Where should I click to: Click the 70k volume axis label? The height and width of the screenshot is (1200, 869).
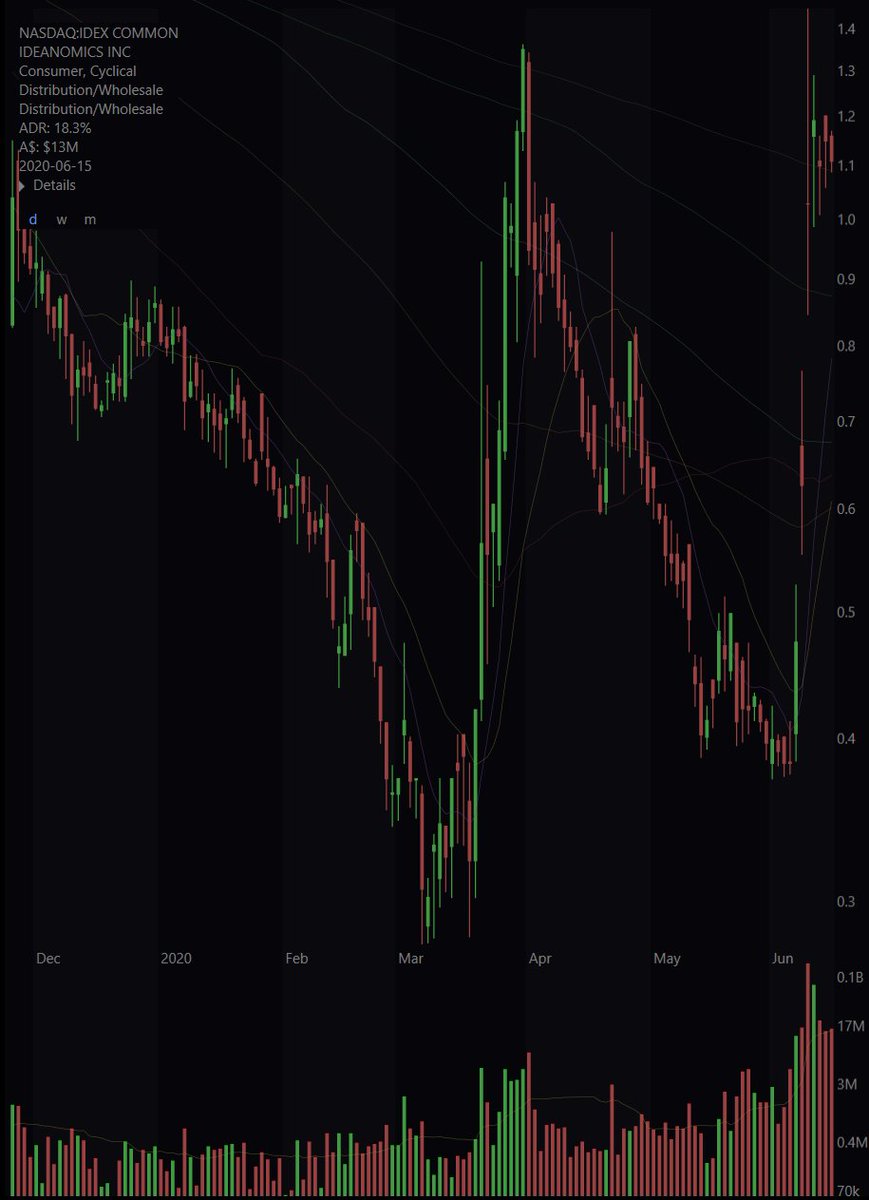848,1192
